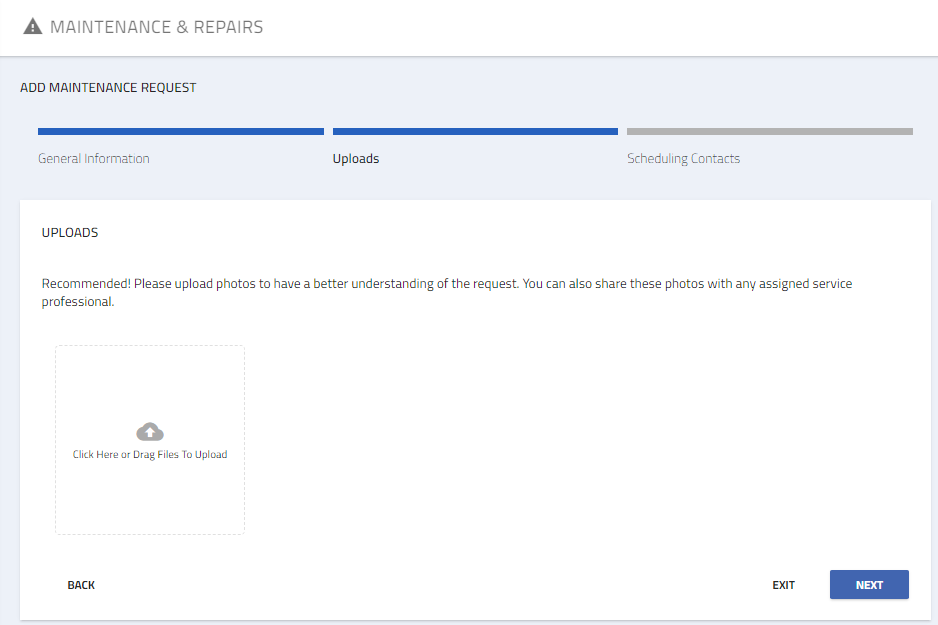The image size is (938, 625).
Task: Click the empty area of the white header bar
Action: pos(598,28)
